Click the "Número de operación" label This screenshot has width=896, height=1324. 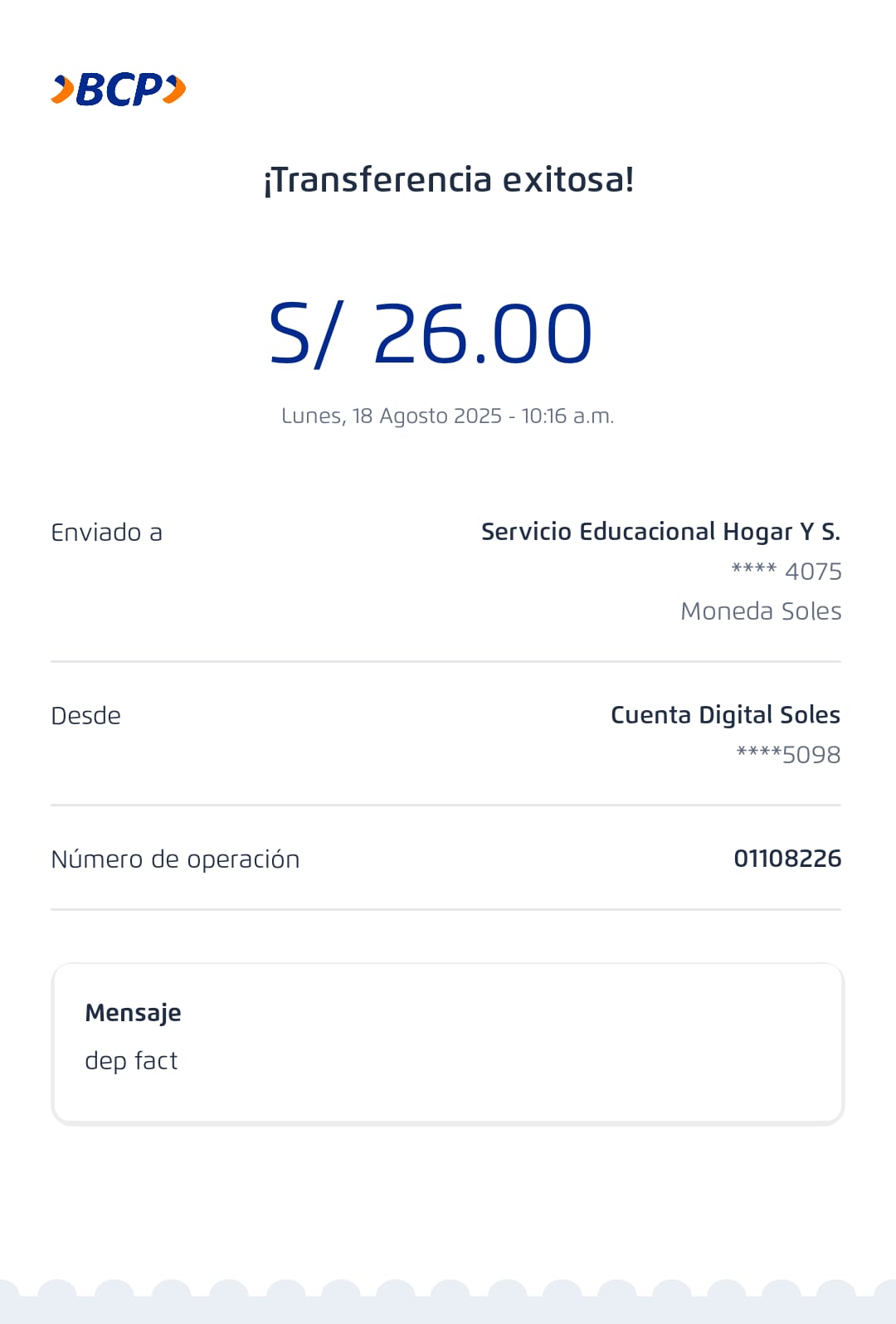(175, 859)
